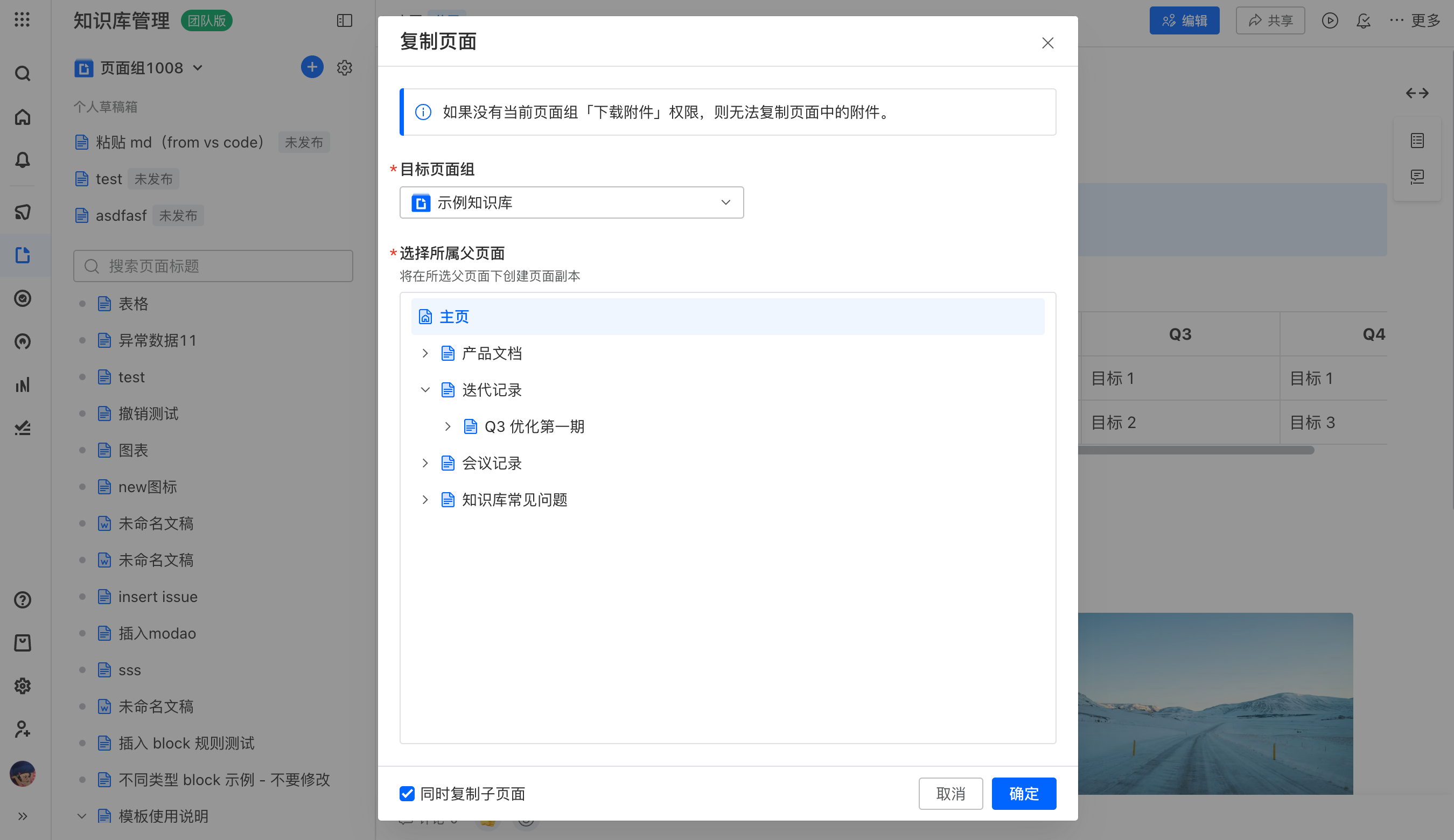Select 主页 as parent page
The height and width of the screenshot is (840, 1454).
(x=728, y=317)
